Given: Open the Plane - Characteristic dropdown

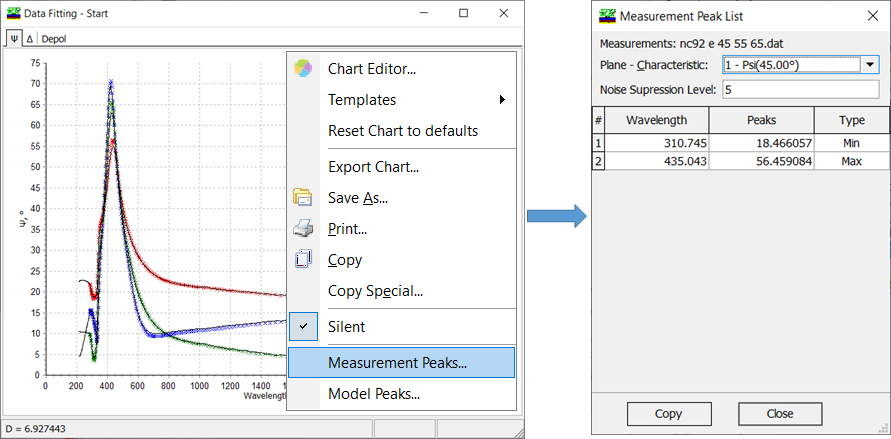Looking at the screenshot, I should pyautogui.click(x=869, y=65).
